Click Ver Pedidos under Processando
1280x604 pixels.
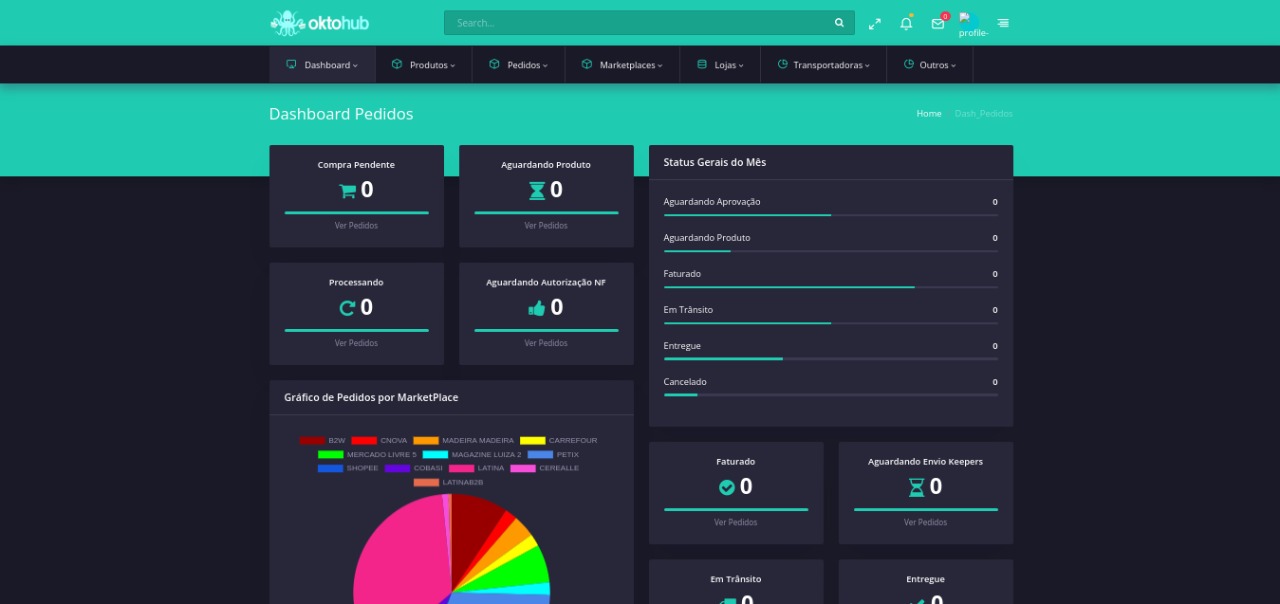point(356,343)
